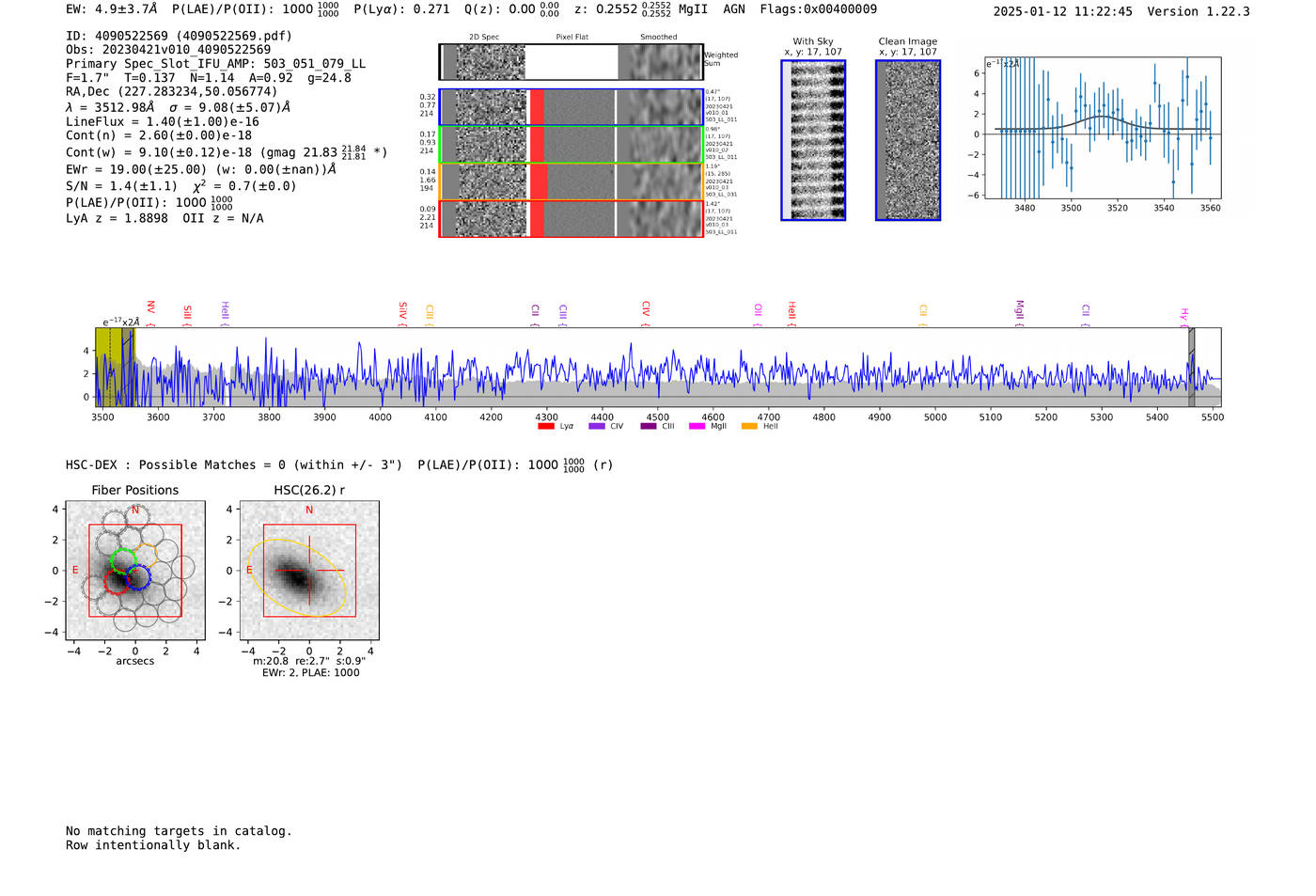Click the 'arcsecs' axis label
The image size is (1316, 896).
pos(135,661)
